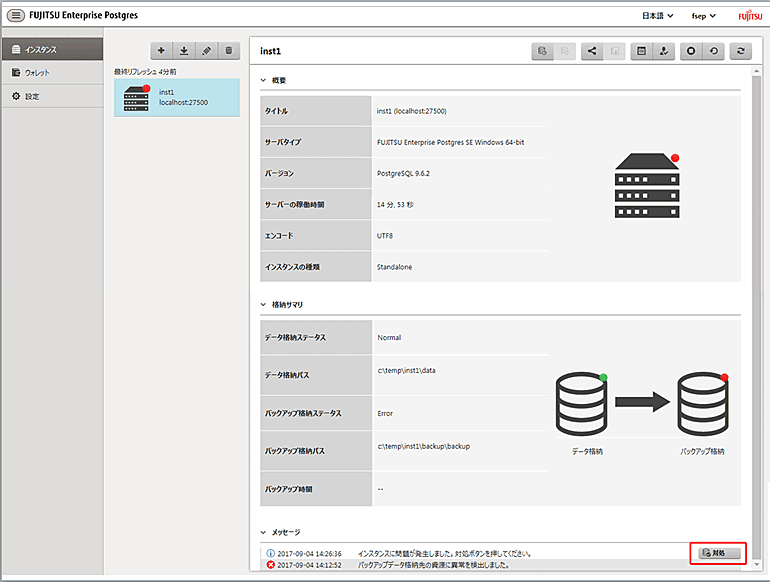The image size is (770, 582).
Task: Click 'PostgreSQL 9.6.2' version value
Action: click(x=403, y=173)
